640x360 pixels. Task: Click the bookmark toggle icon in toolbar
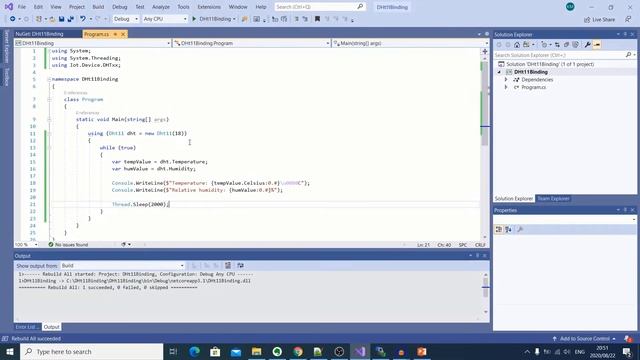coord(317,19)
